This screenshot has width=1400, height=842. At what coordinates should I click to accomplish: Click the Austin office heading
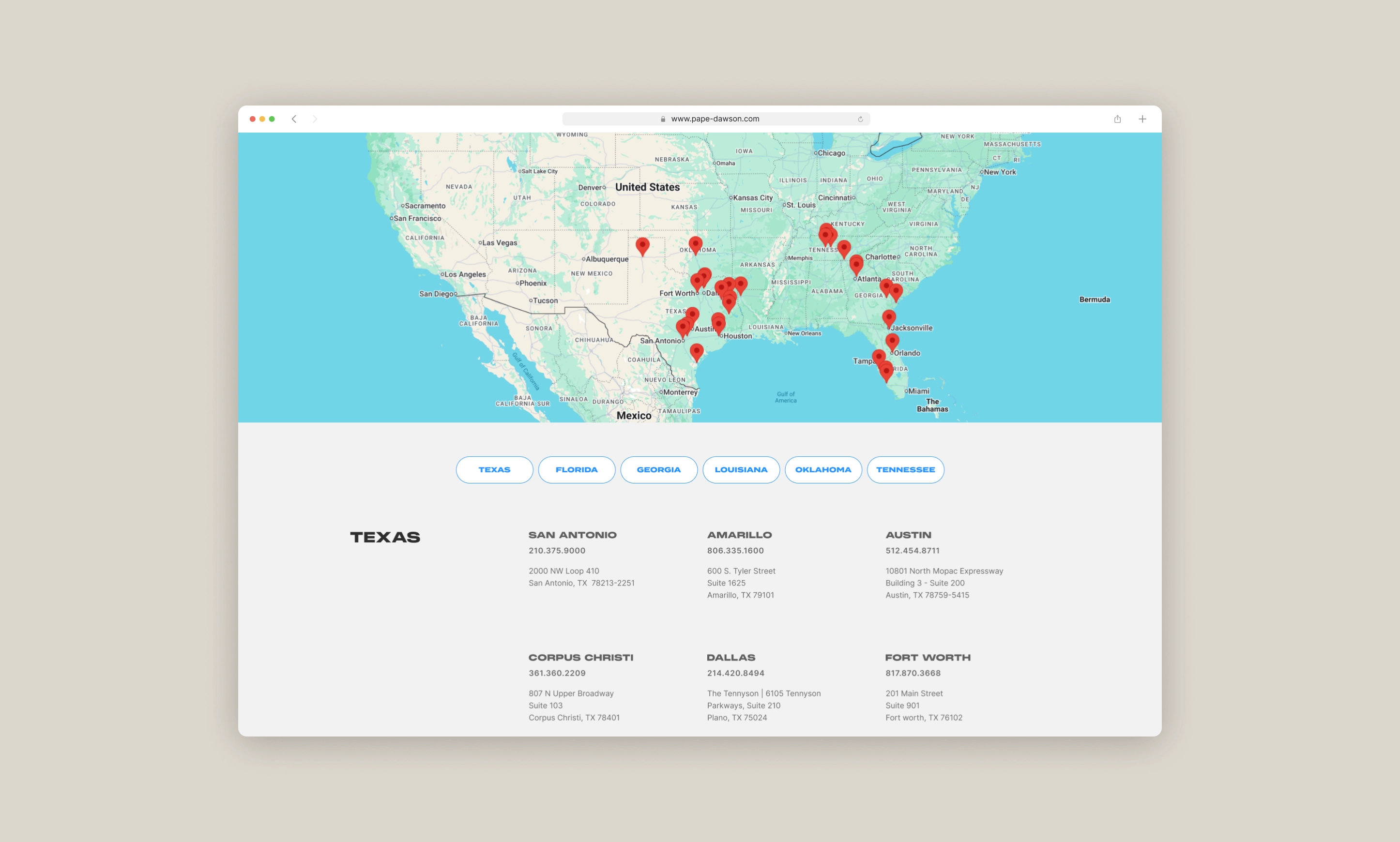coord(909,535)
